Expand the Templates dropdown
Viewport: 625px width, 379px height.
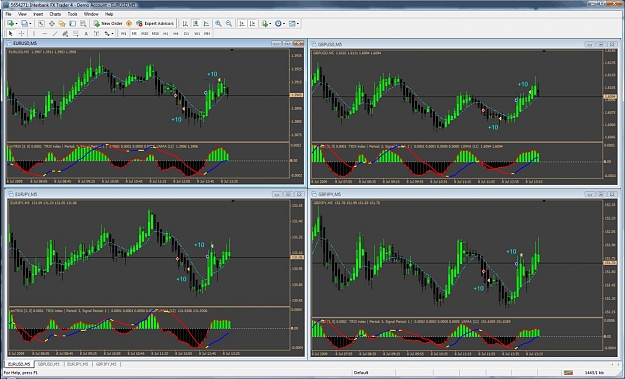pos(298,24)
